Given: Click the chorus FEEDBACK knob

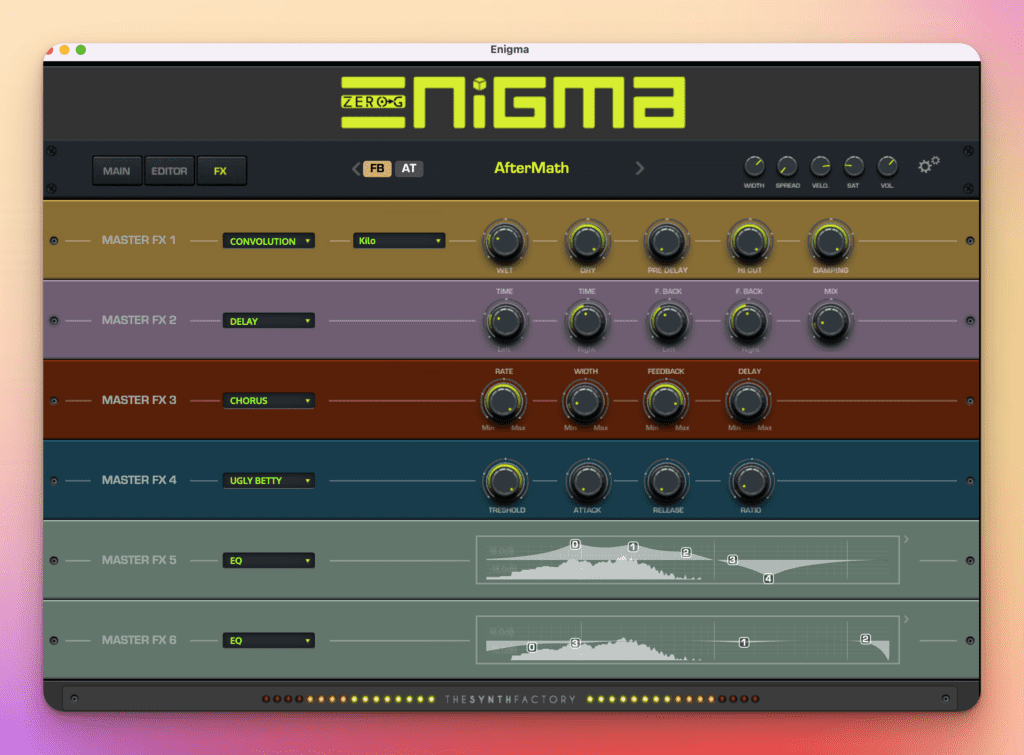Looking at the screenshot, I should click(x=666, y=402).
